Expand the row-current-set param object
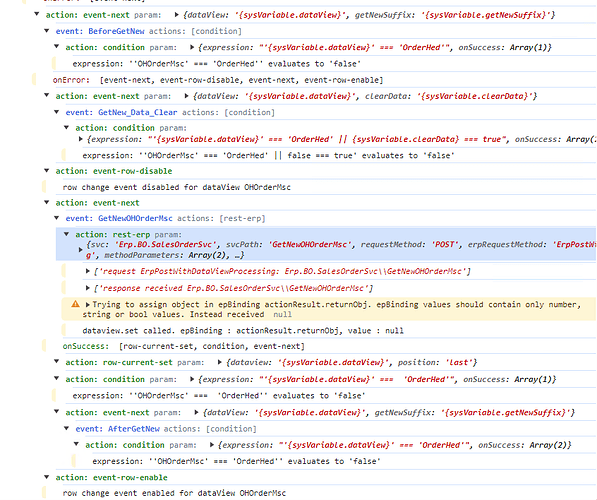This screenshot has height=500, width=597. [220, 362]
